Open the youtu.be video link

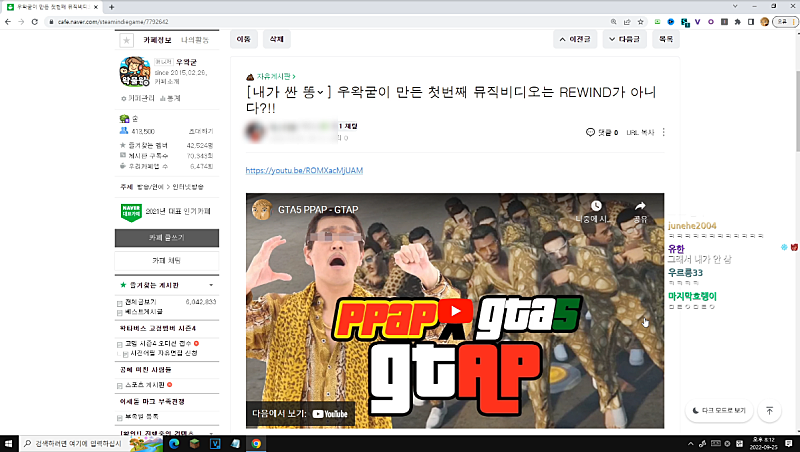click(x=304, y=170)
